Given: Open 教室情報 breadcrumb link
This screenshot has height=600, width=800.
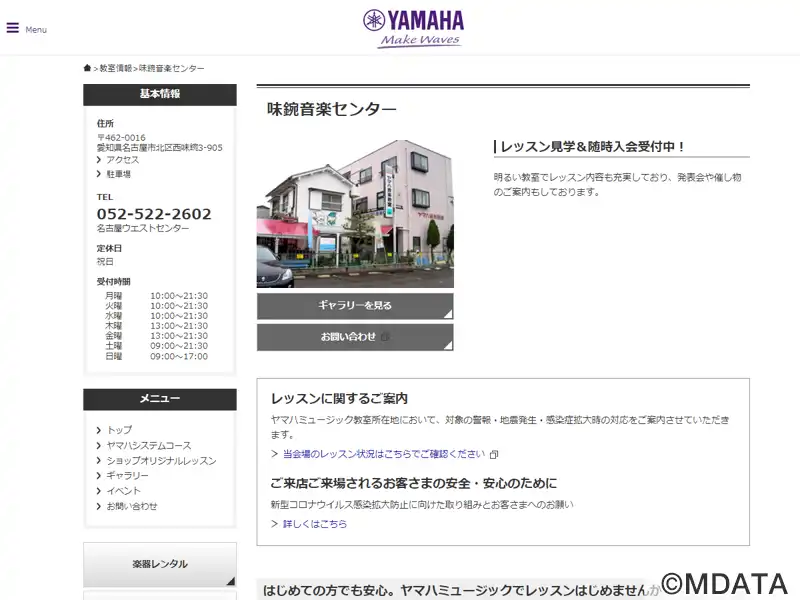Looking at the screenshot, I should [116, 68].
